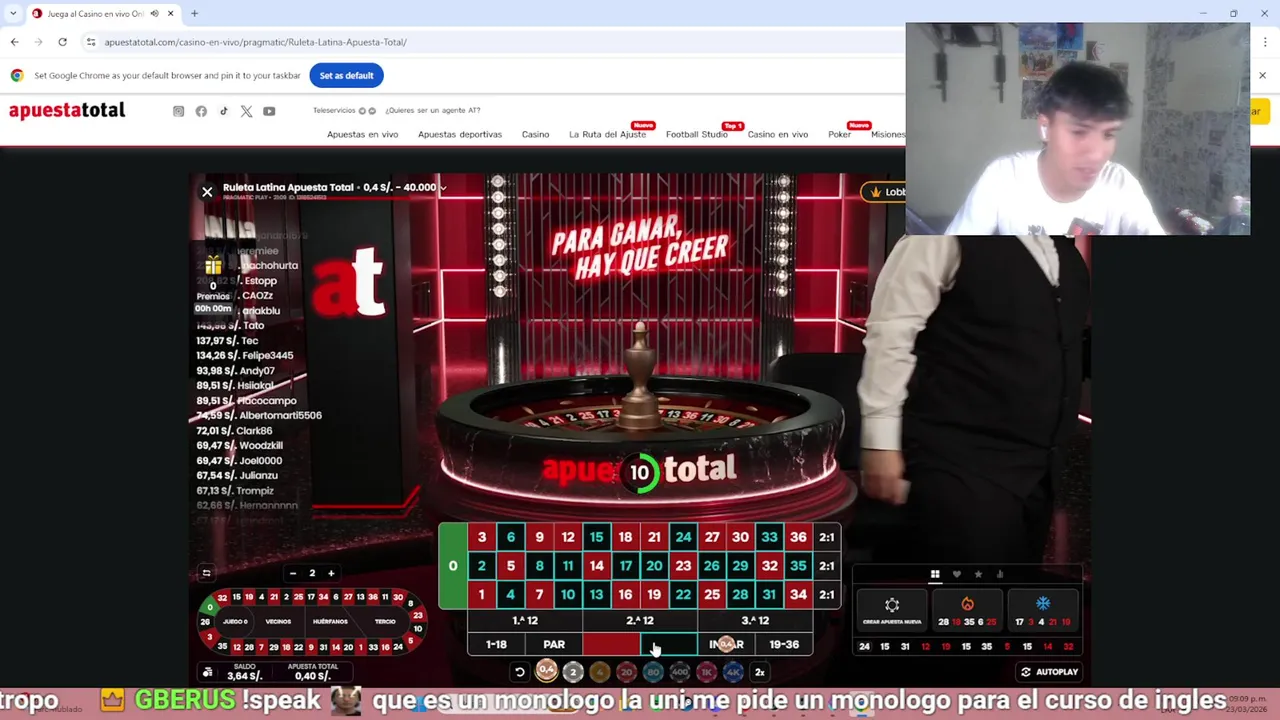Select the 4K chip

[x=733, y=672]
